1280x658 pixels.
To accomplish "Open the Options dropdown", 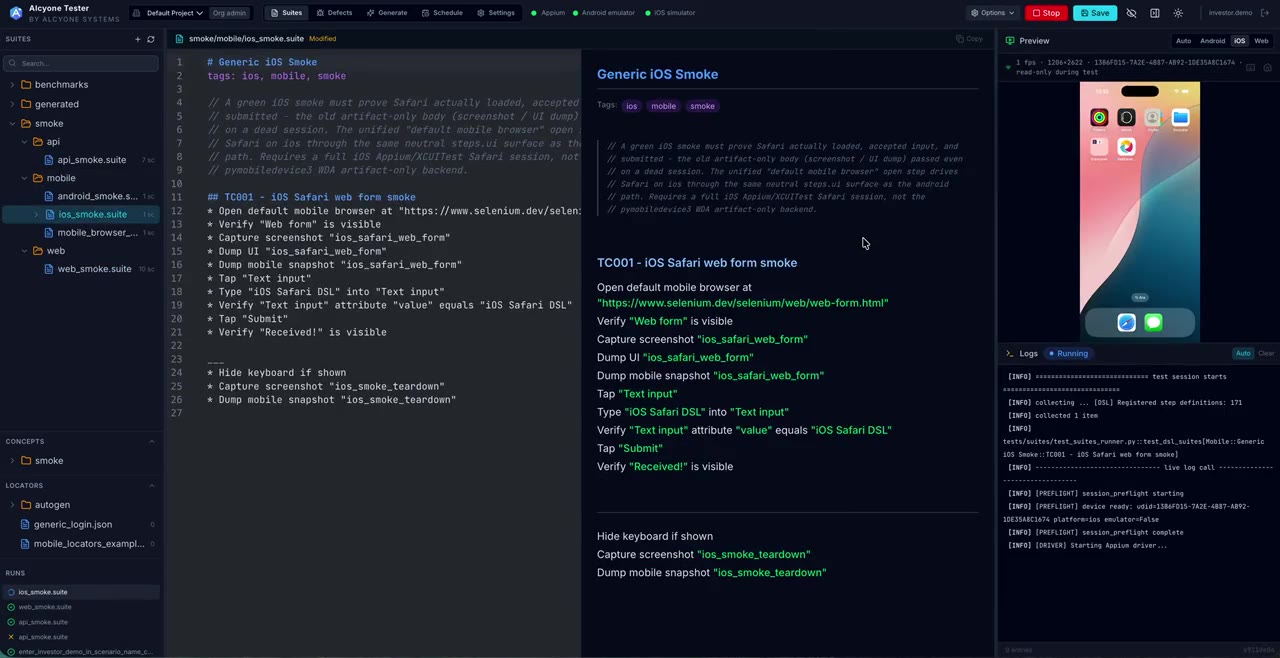I will [x=992, y=13].
